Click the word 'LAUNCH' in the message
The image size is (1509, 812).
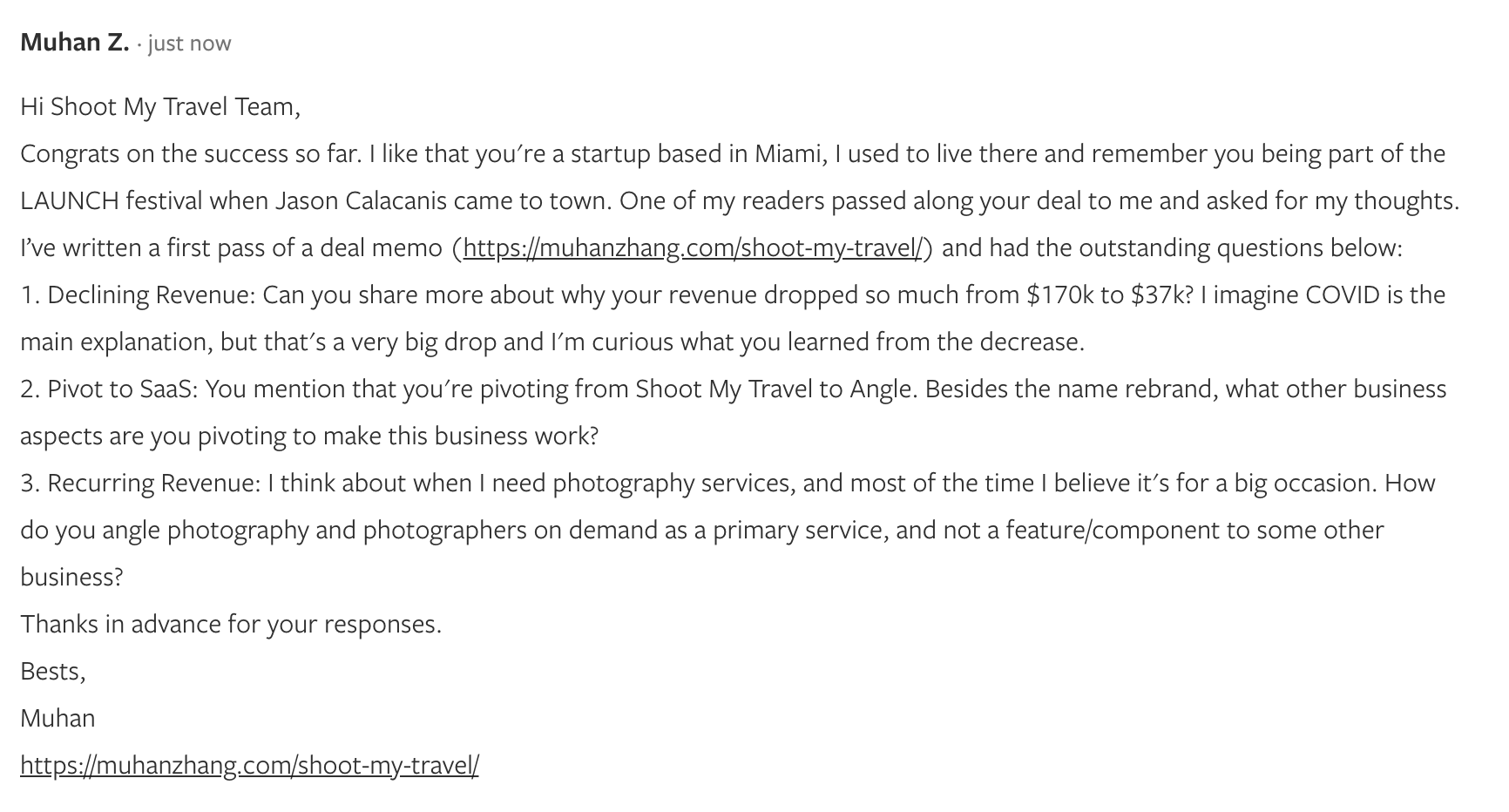click(x=70, y=201)
